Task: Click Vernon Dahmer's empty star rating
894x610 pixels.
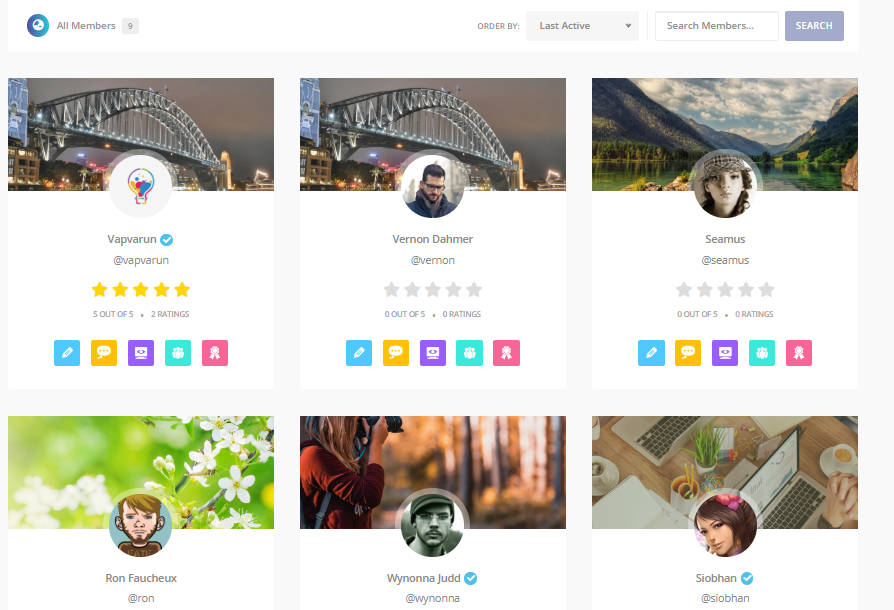Action: [x=433, y=290]
